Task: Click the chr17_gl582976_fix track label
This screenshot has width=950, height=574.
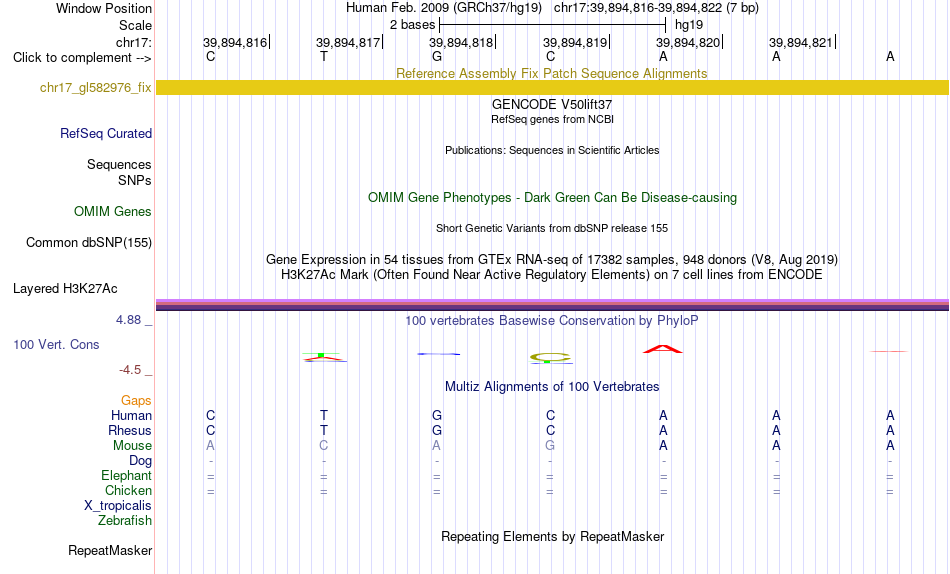Action: (95, 88)
